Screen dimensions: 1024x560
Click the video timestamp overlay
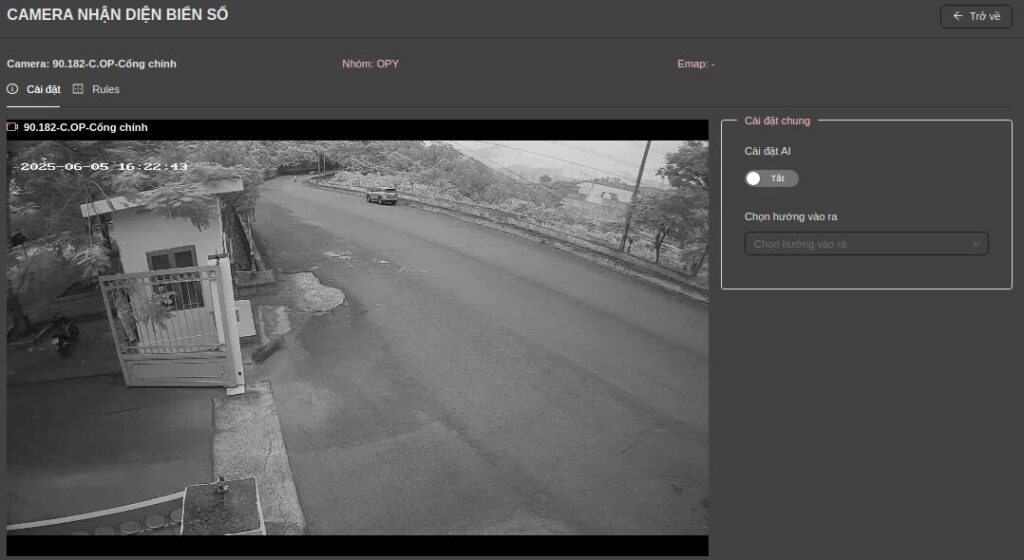[104, 166]
